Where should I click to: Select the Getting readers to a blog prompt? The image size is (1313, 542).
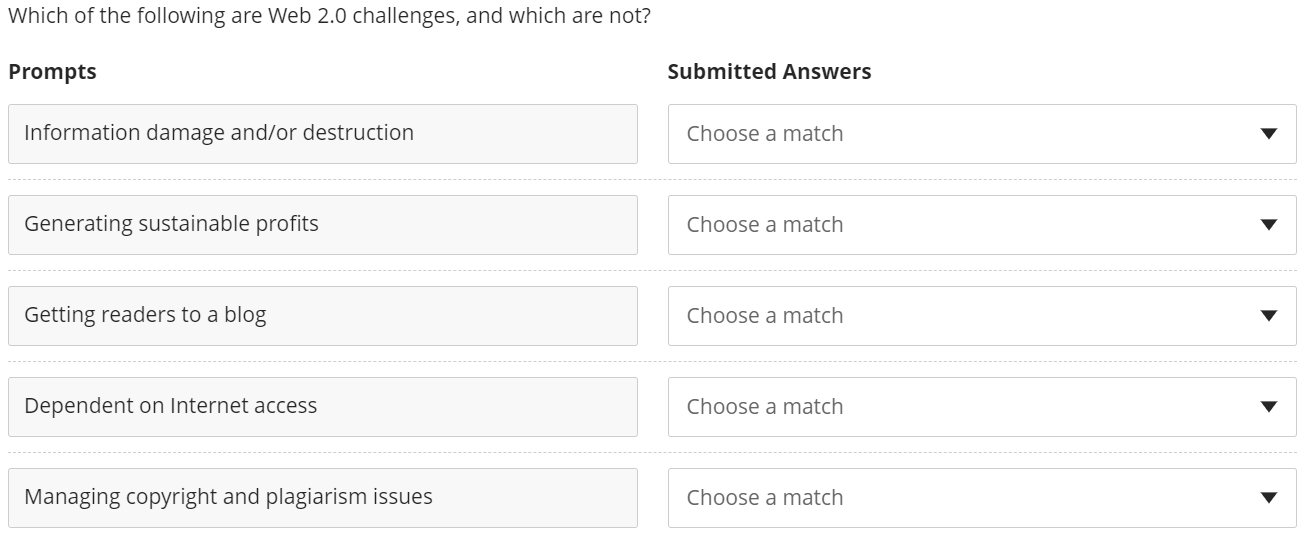coord(322,316)
